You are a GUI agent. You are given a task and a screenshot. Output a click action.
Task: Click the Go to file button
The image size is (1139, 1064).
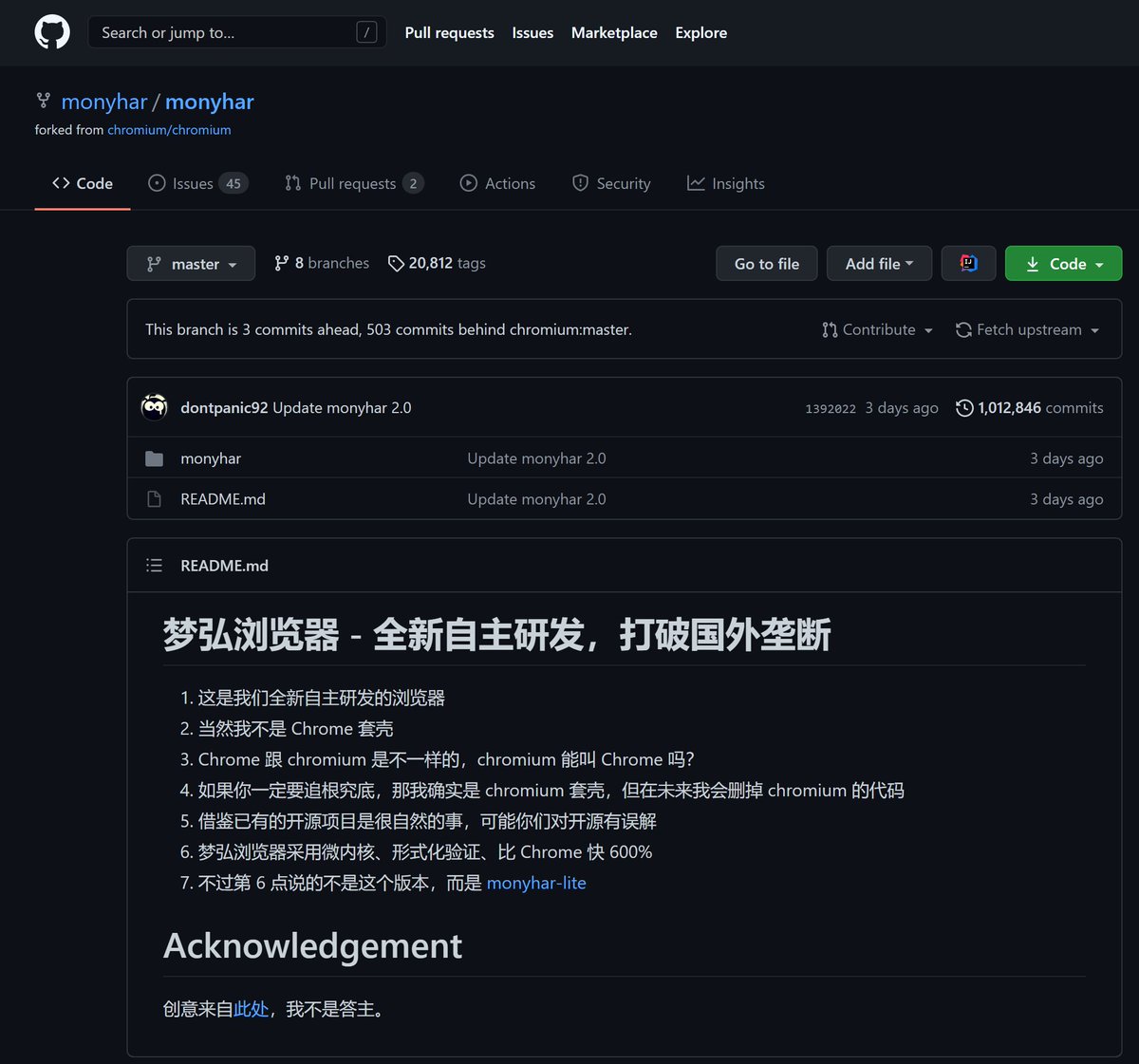pyautogui.click(x=767, y=264)
